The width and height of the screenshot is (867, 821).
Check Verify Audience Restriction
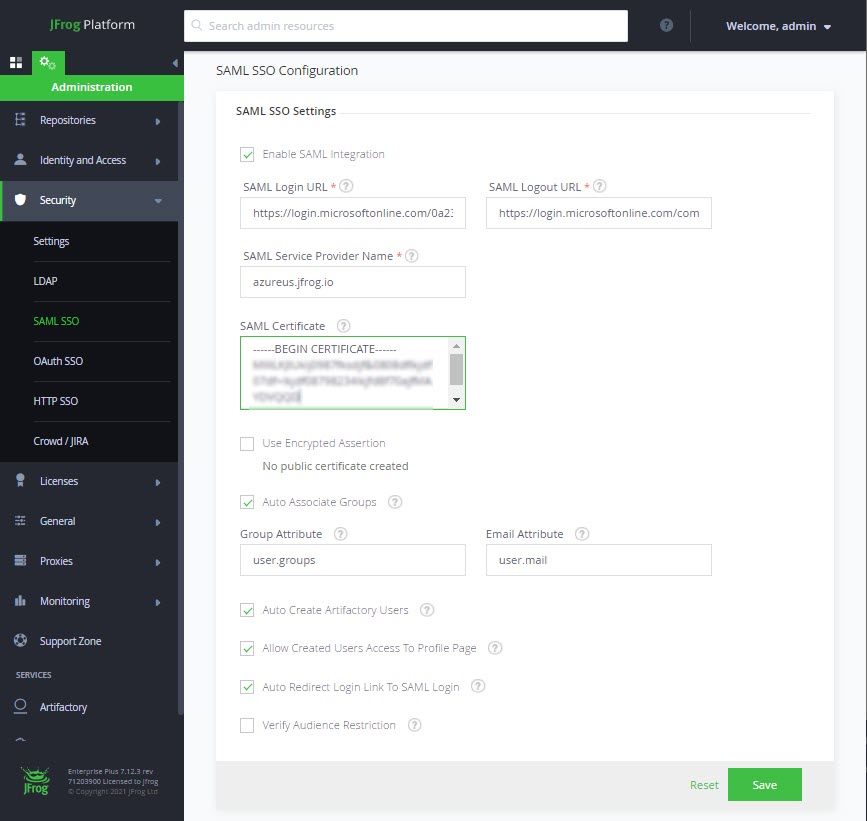(246, 725)
